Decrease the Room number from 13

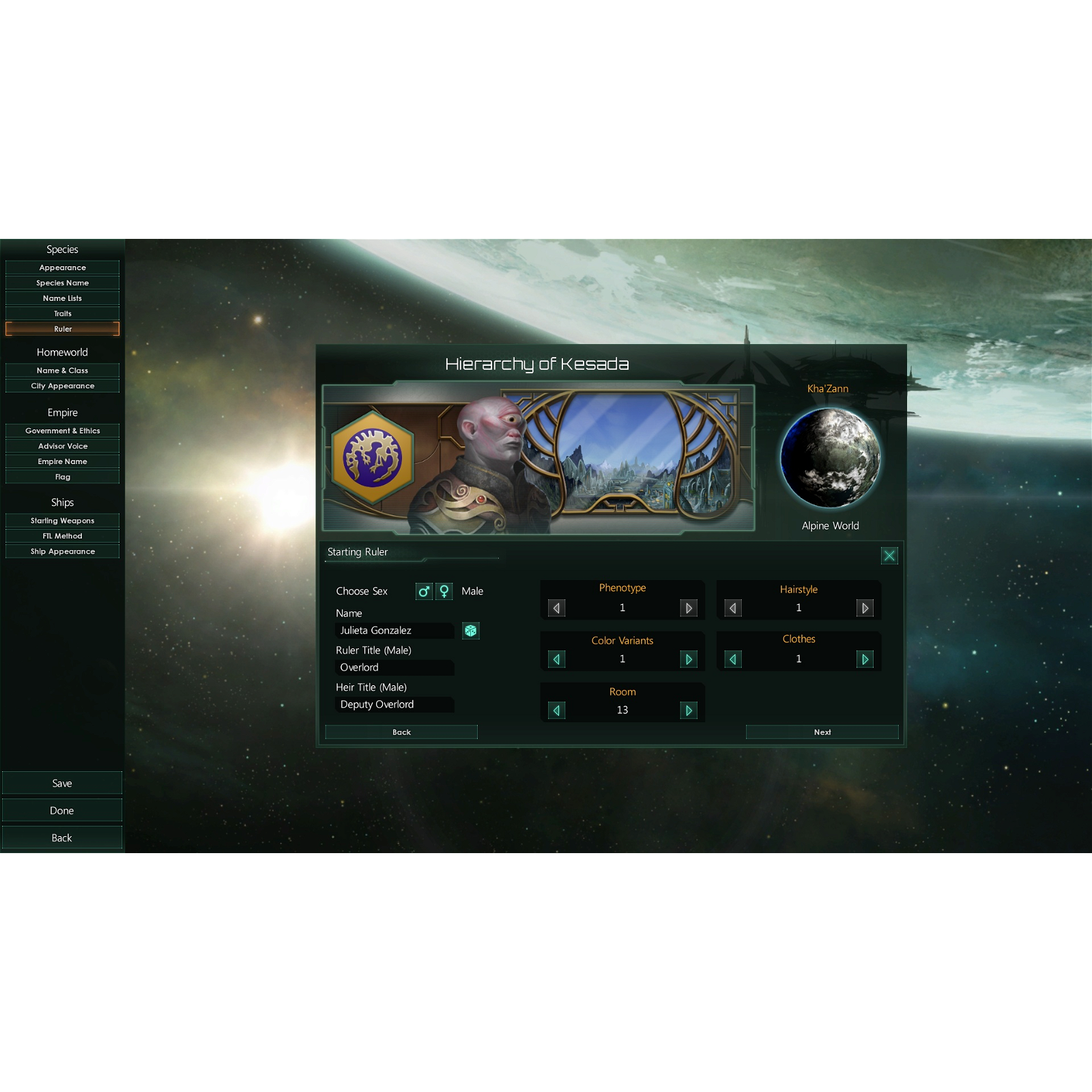[556, 710]
